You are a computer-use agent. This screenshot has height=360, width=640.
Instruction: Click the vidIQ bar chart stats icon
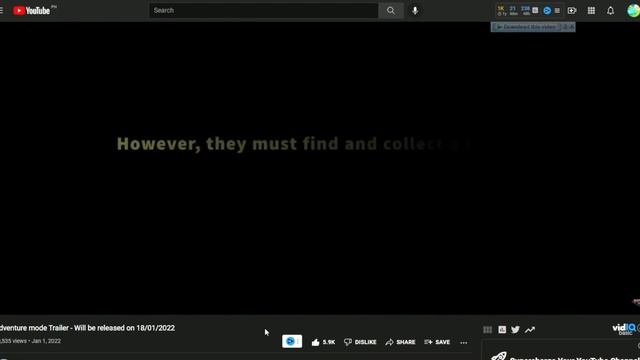coord(502,329)
